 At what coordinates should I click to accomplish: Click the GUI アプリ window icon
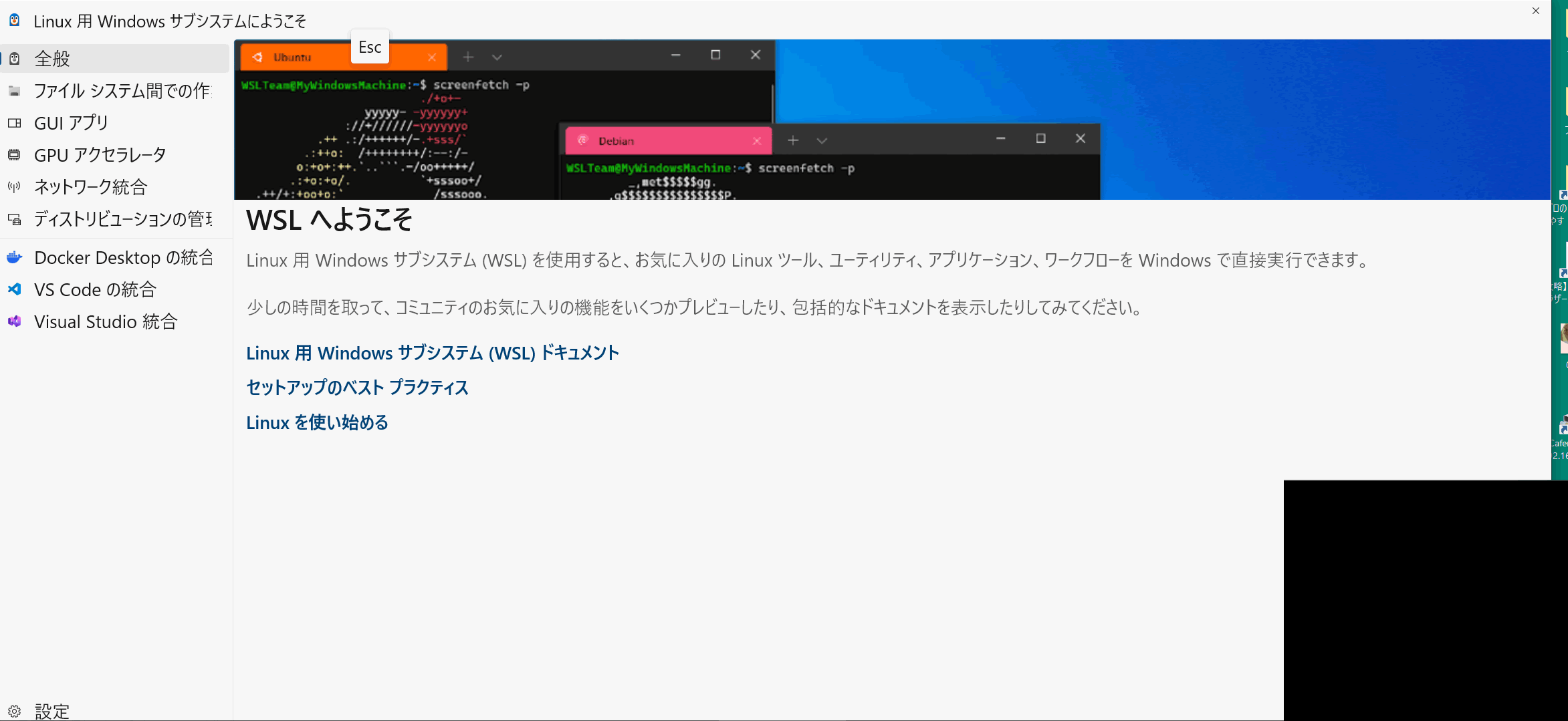[14, 123]
